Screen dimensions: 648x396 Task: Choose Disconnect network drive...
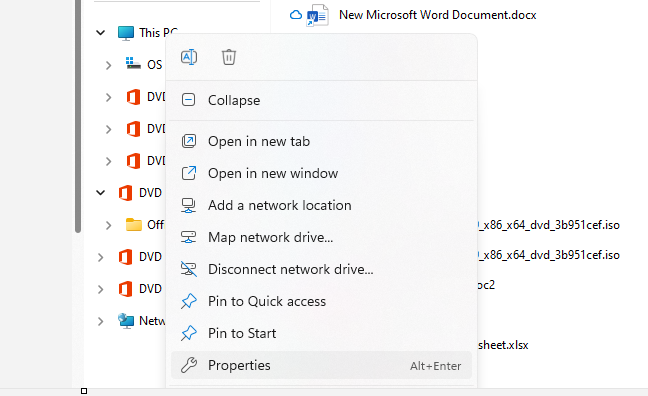[321, 269]
